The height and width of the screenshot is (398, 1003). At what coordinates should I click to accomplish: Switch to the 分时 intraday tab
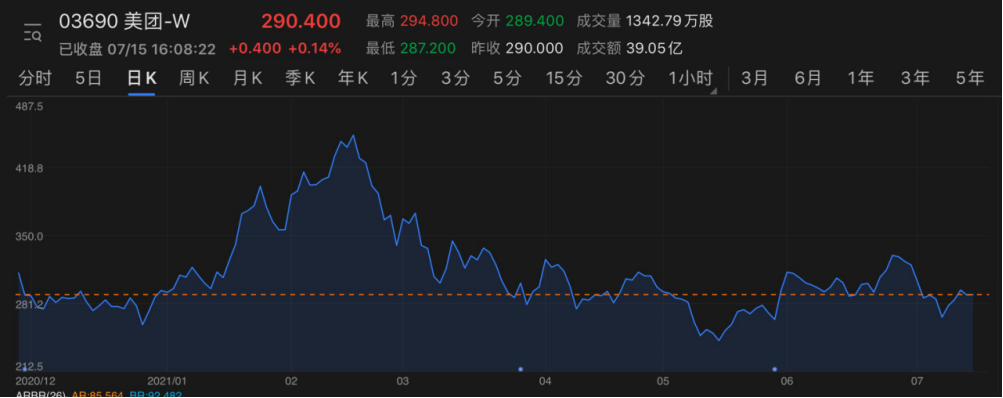(x=35, y=79)
